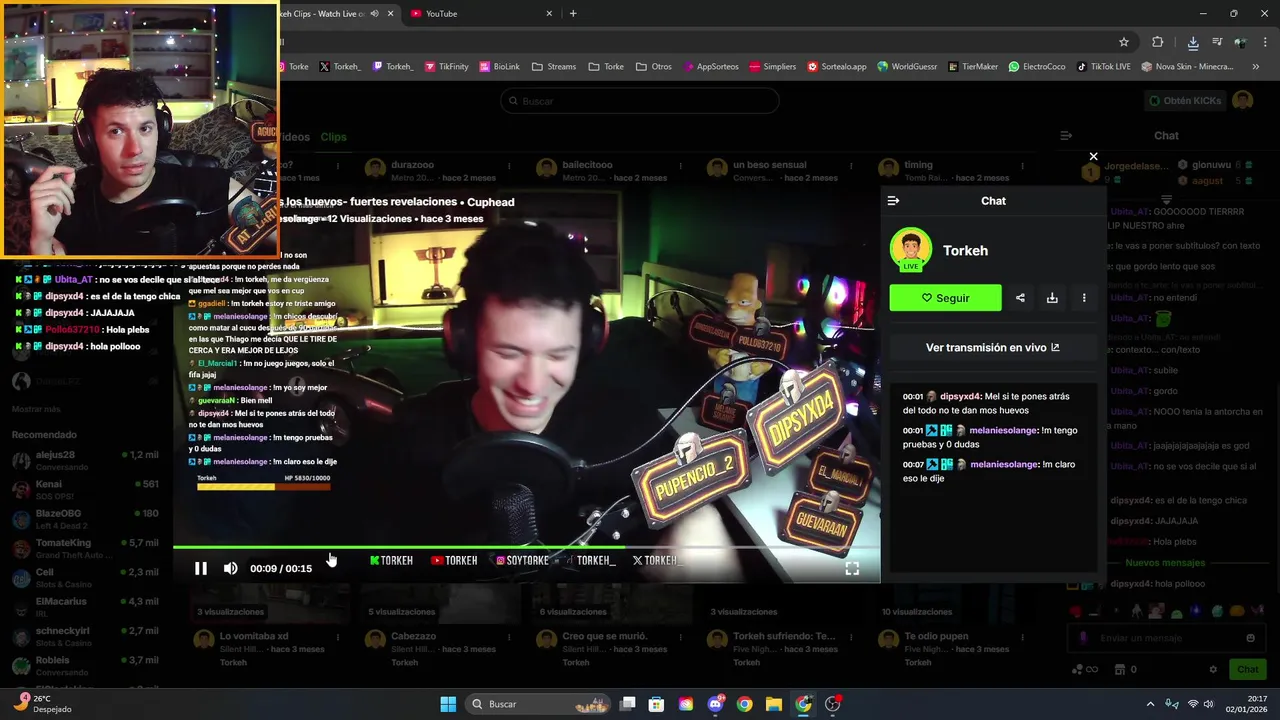The width and height of the screenshot is (1280, 720).
Task: Open the AppSorteos bookmark
Action: point(711,66)
